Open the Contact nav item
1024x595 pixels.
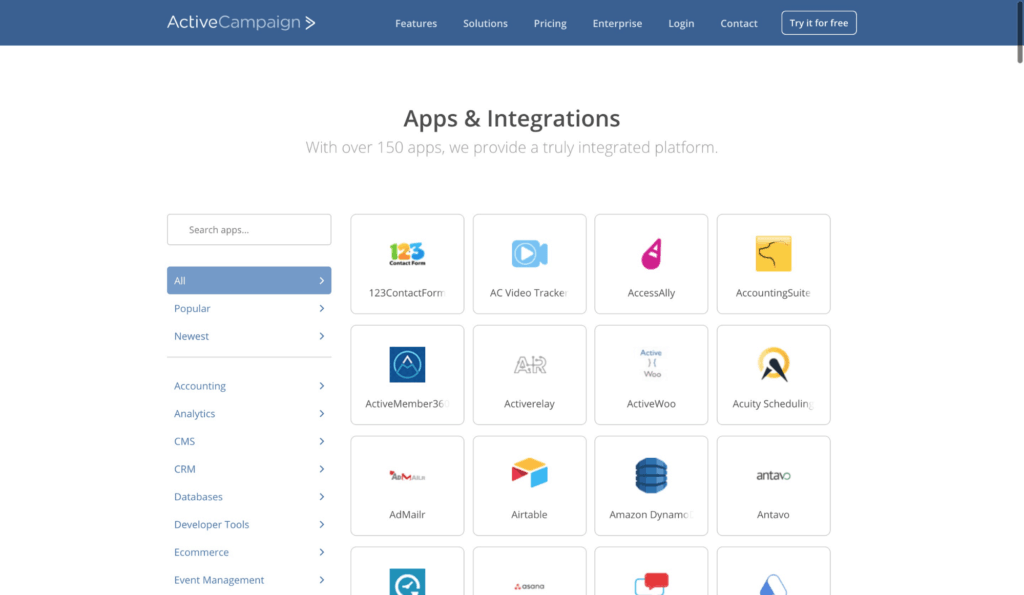[x=739, y=23]
